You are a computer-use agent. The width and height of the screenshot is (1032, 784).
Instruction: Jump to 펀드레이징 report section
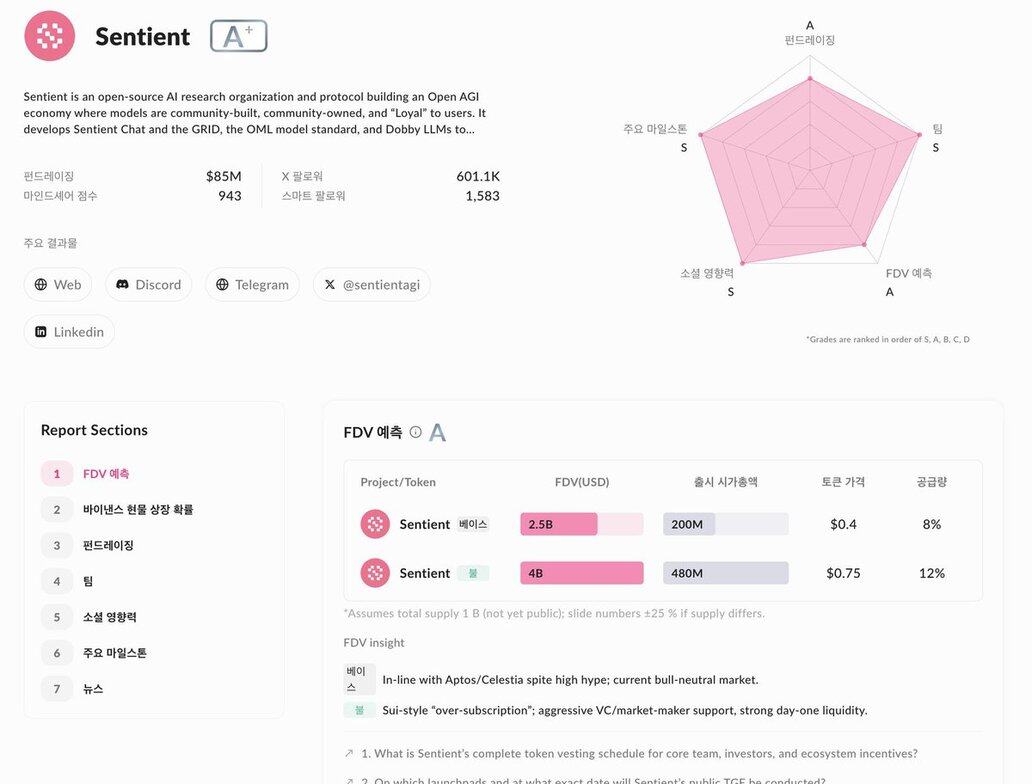tap(107, 545)
